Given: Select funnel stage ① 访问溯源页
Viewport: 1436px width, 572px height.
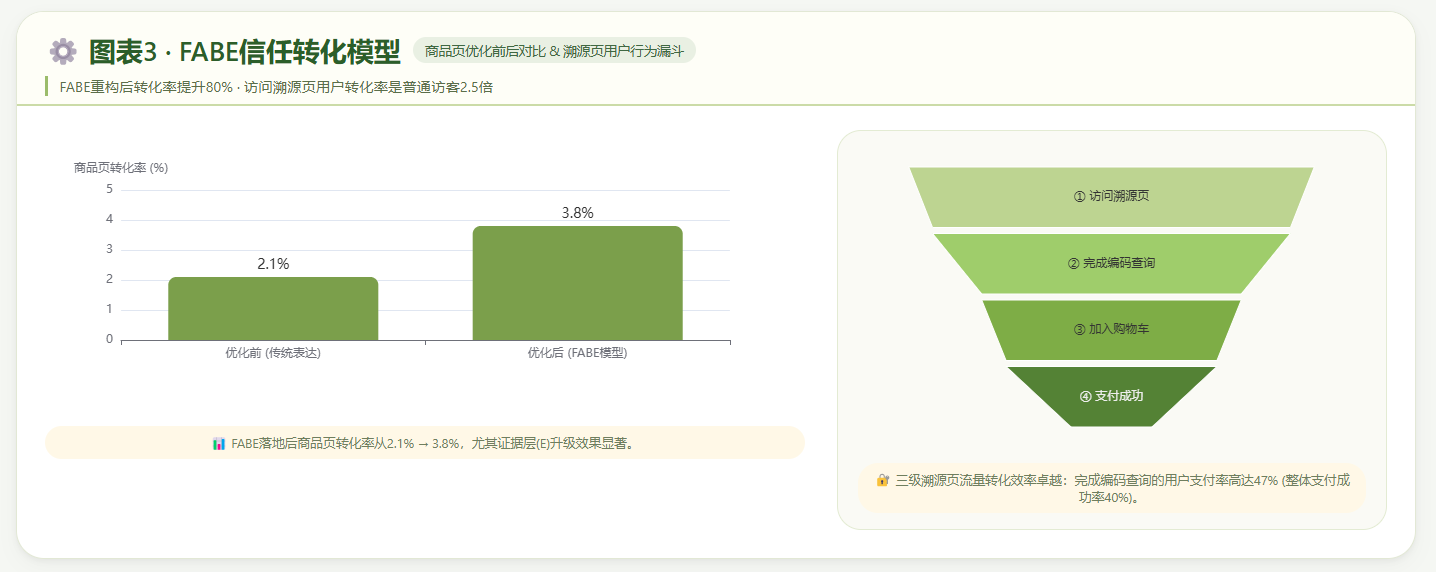Looking at the screenshot, I should (x=1111, y=197).
